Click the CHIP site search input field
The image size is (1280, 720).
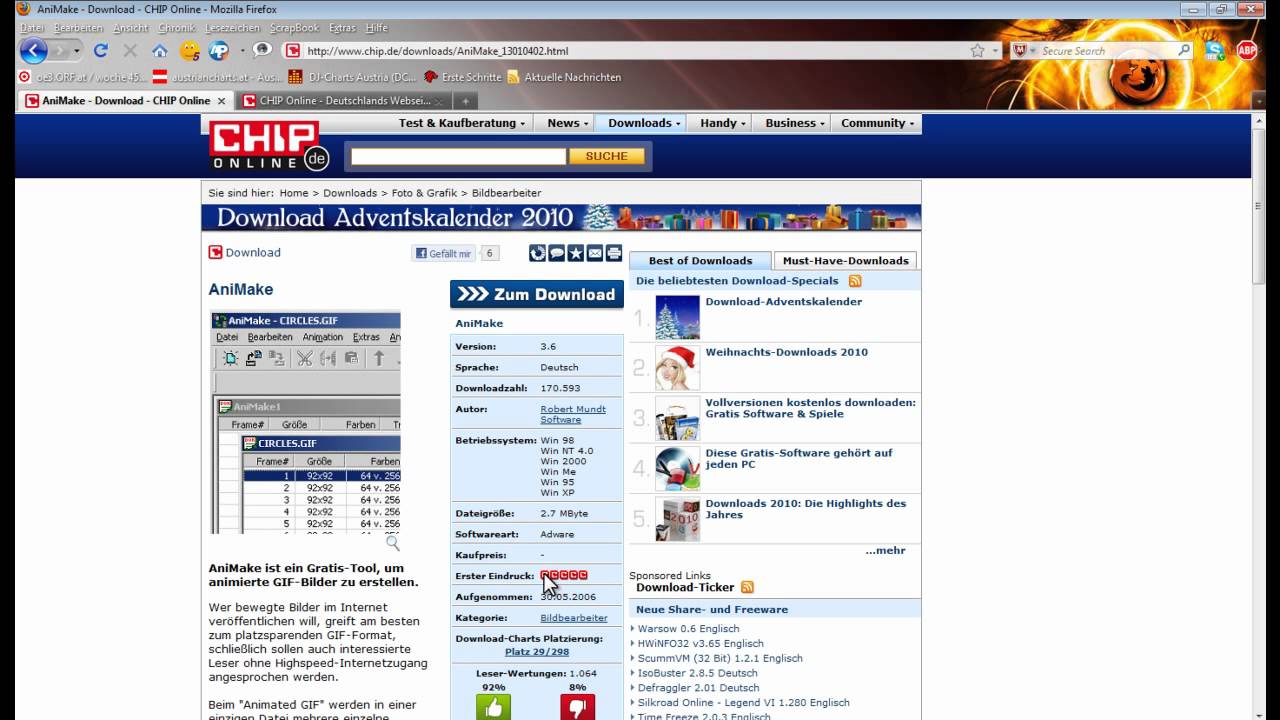click(x=458, y=156)
